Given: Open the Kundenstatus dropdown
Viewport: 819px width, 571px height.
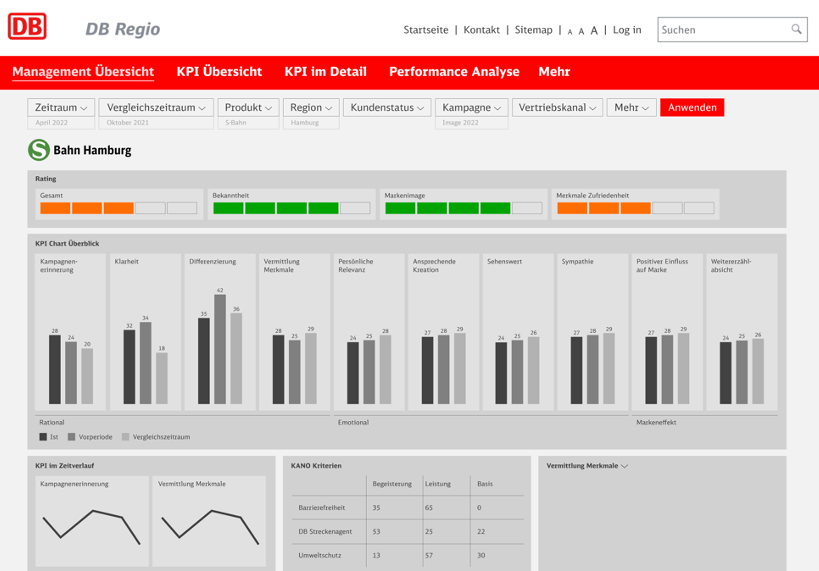Looking at the screenshot, I should click(x=387, y=108).
